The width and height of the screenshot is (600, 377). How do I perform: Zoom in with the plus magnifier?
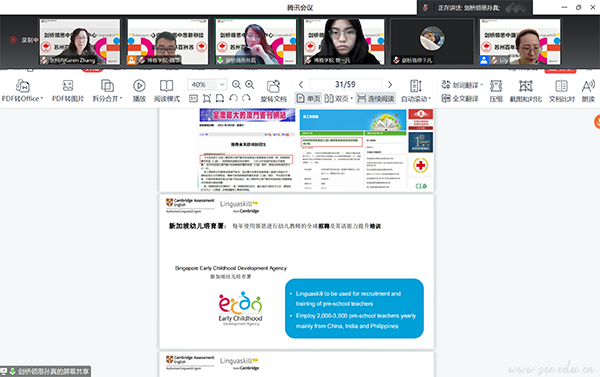(249, 85)
